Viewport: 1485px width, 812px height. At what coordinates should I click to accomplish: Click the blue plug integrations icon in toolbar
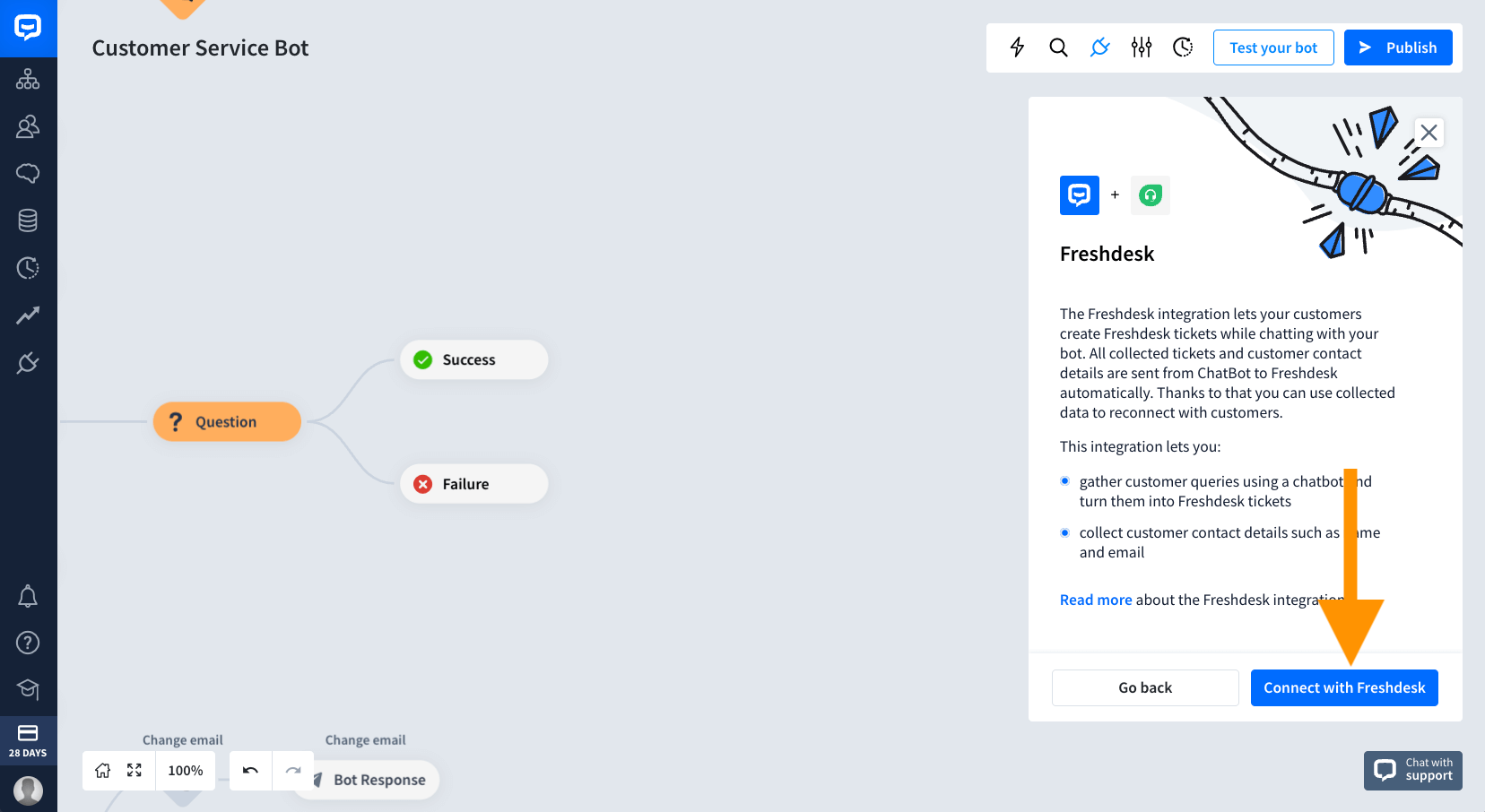[1100, 48]
